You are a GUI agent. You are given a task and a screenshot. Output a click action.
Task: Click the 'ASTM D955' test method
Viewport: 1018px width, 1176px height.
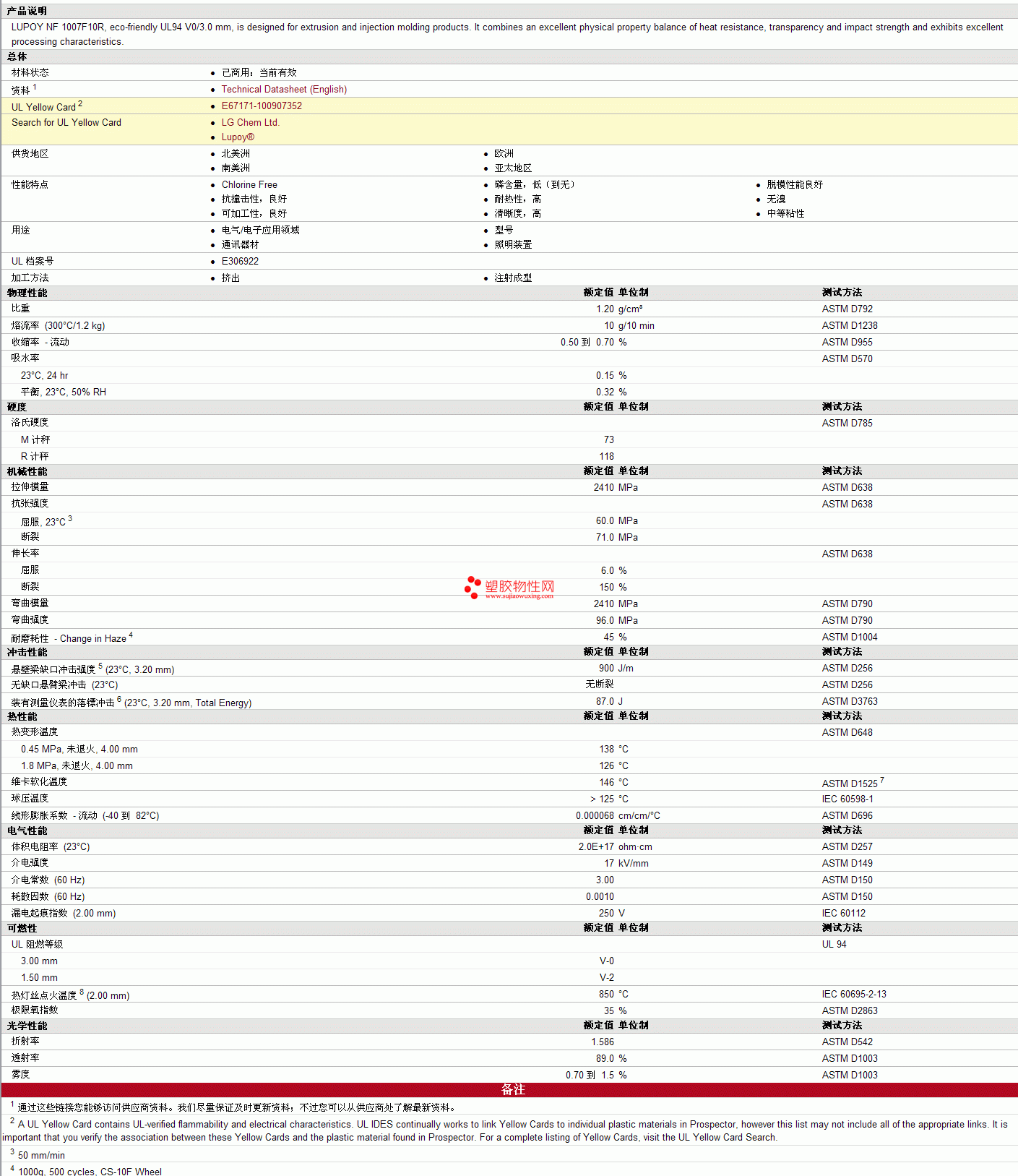pyautogui.click(x=847, y=343)
